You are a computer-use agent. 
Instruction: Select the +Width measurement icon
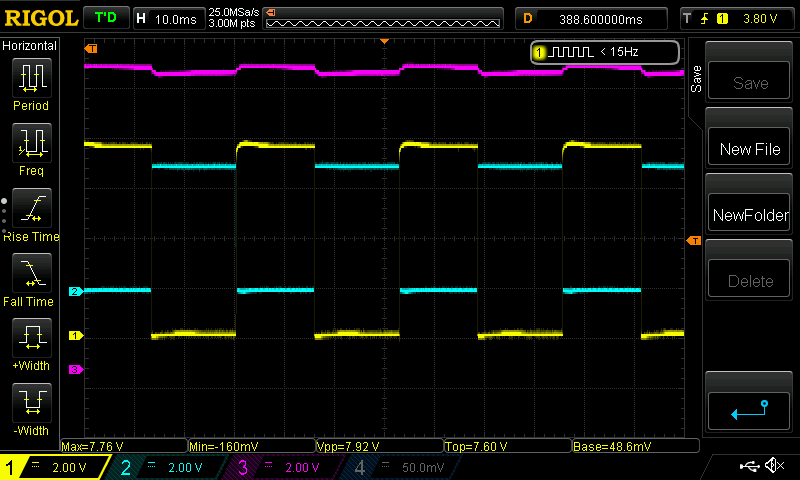point(32,338)
